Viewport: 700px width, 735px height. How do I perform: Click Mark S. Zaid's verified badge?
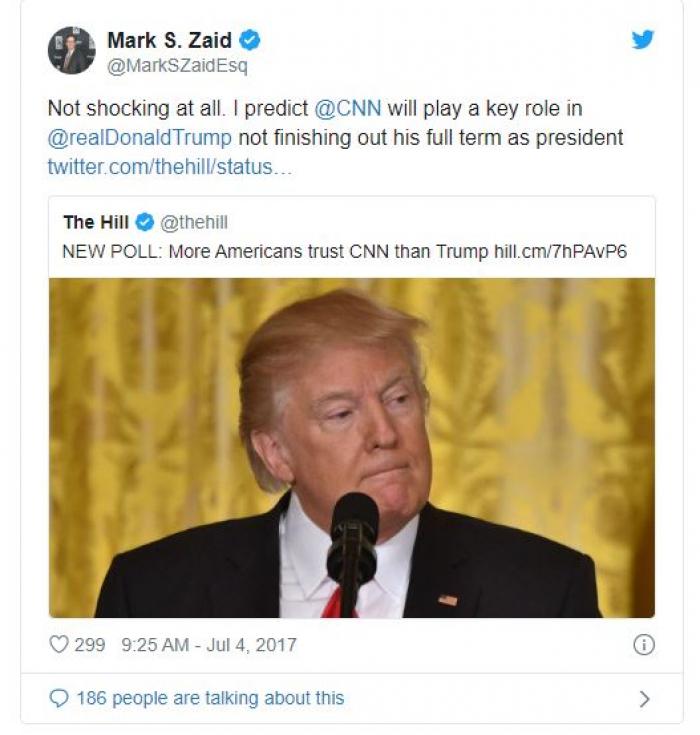click(250, 40)
